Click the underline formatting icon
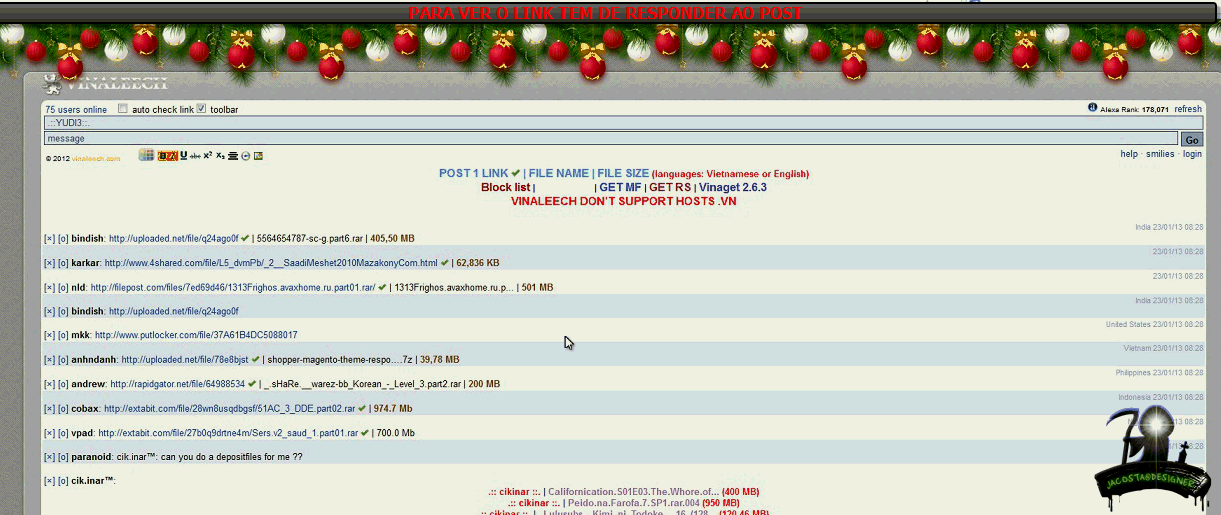 pos(184,156)
